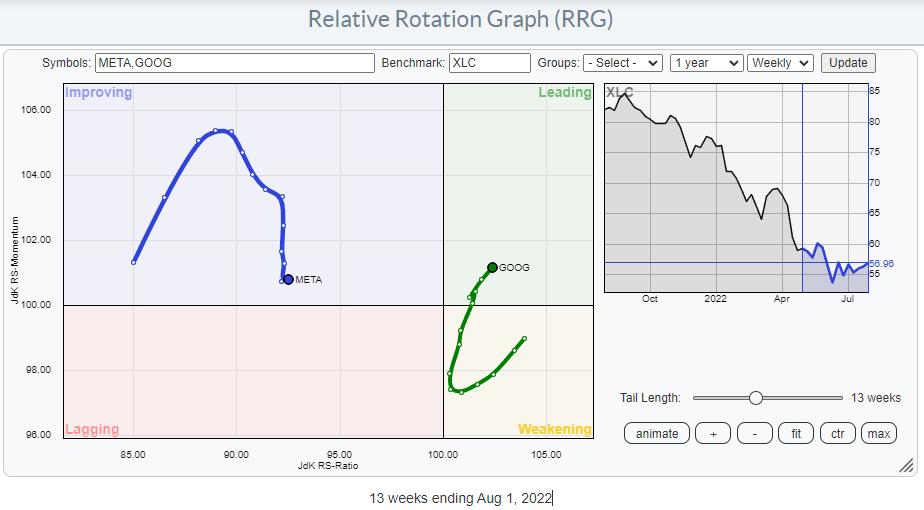The height and width of the screenshot is (510, 924).
Task: Click the Benchmark XLC input field
Action: (490, 63)
